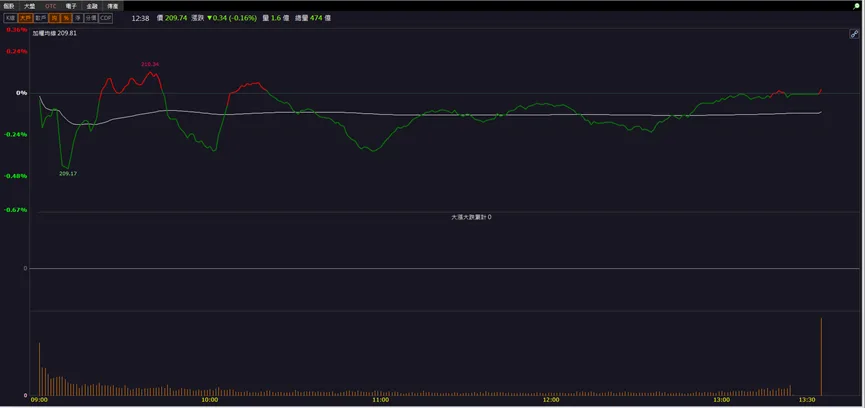This screenshot has width=865, height=408.
Task: Click the high label 210.34 on chart
Action: tap(150, 65)
